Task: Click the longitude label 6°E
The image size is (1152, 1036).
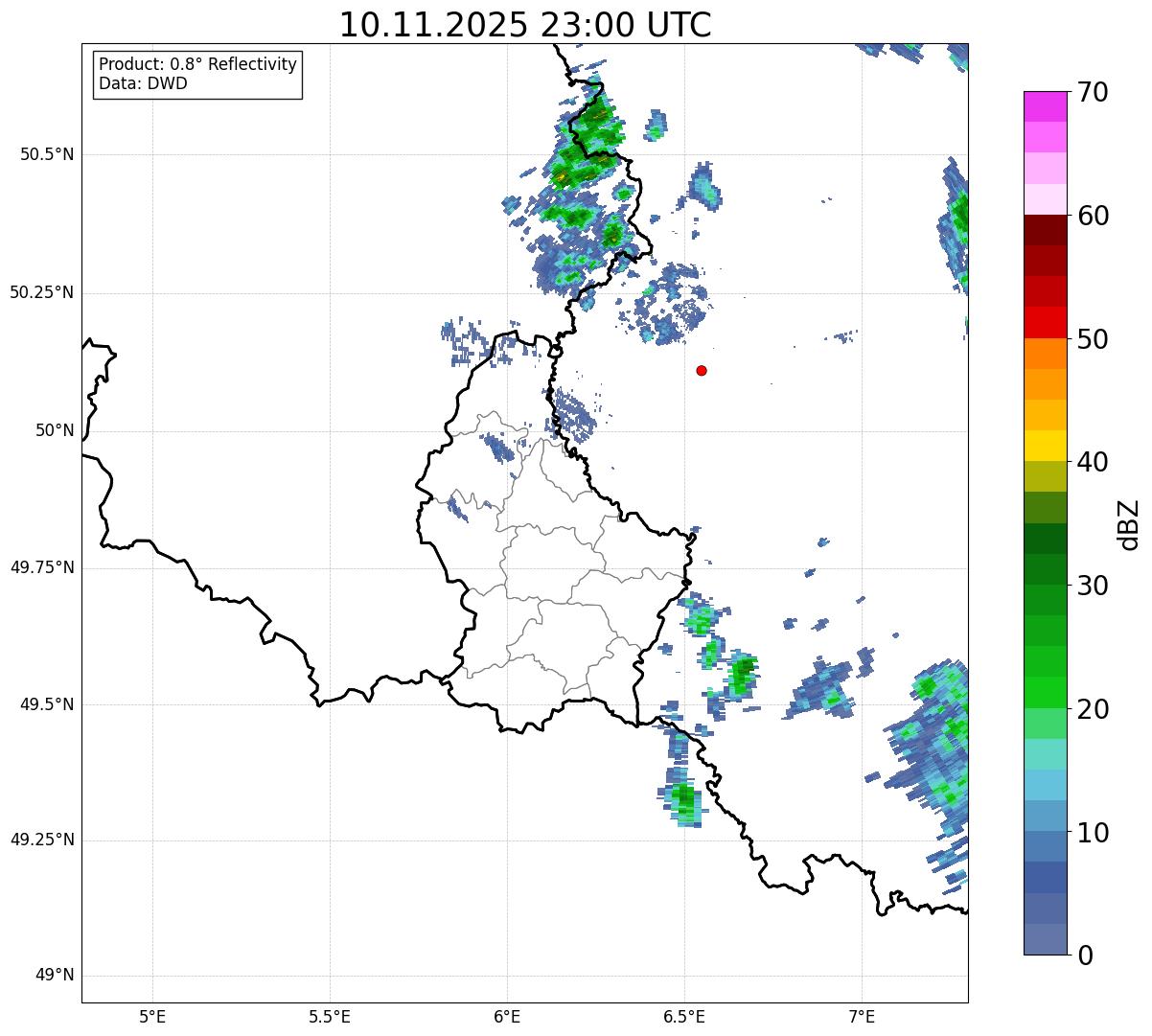Action: tap(507, 1017)
